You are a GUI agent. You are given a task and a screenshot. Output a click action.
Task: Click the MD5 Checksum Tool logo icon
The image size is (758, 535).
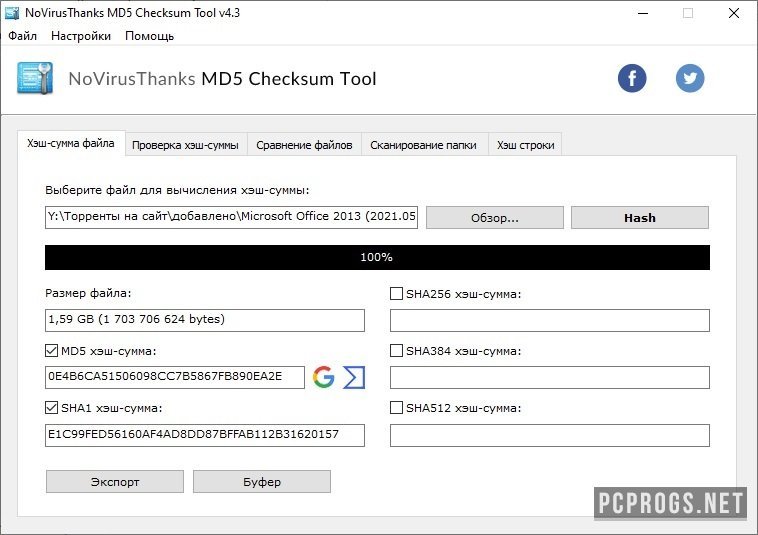pyautogui.click(x=35, y=79)
